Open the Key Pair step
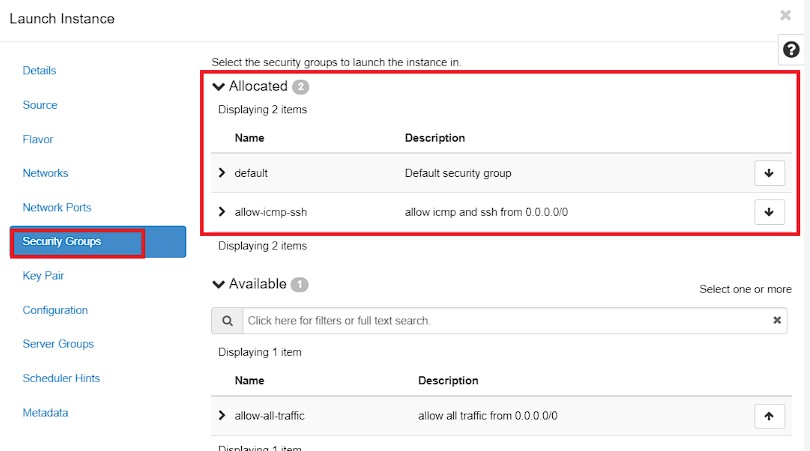Viewport: 810px width, 451px height. coord(43,276)
